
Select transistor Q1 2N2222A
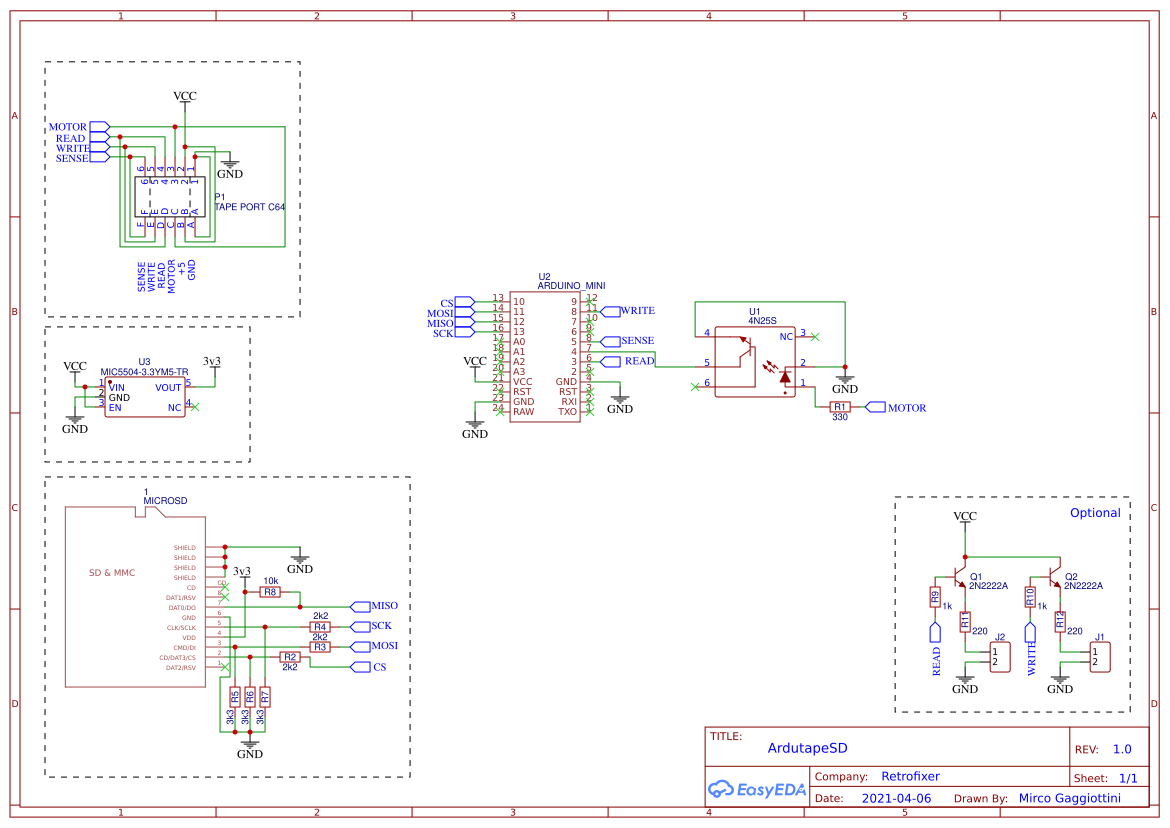coord(962,580)
